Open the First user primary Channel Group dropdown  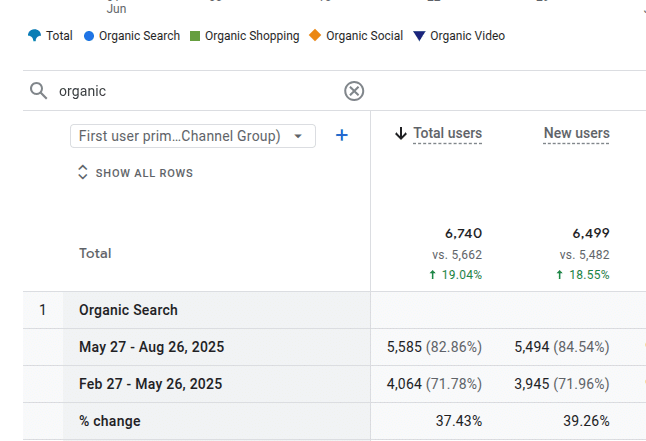coord(193,136)
